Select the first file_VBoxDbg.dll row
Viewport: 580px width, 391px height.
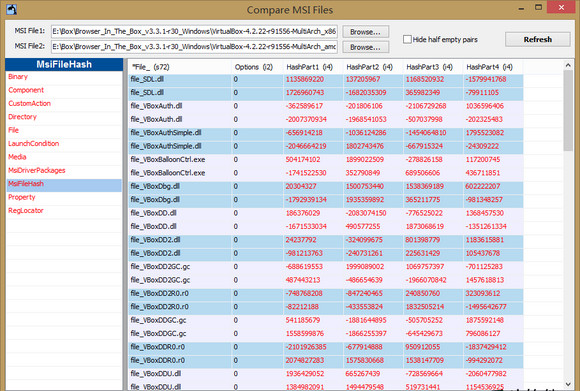coord(326,186)
